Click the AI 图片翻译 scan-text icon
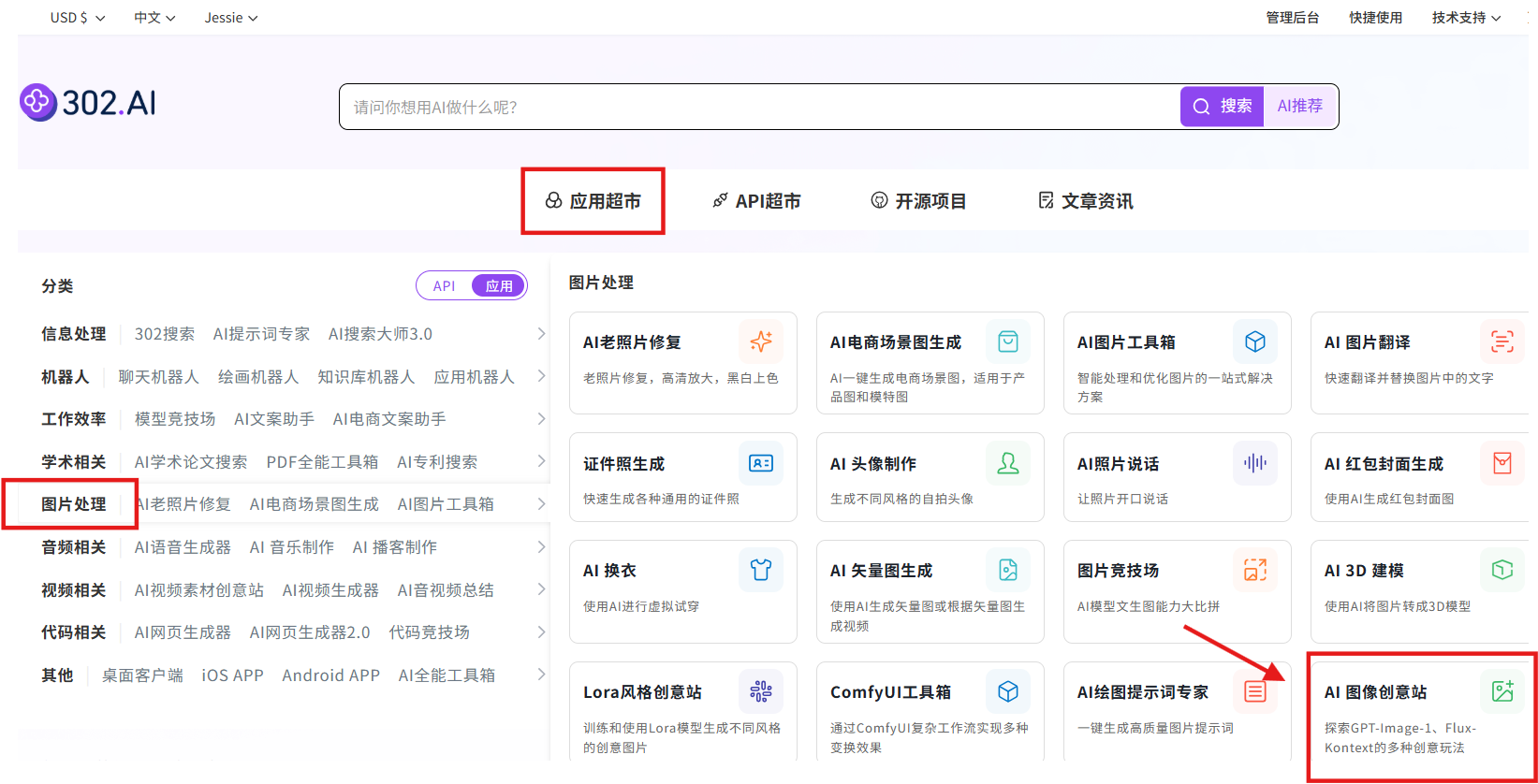The height and width of the screenshot is (784, 1538). pyautogui.click(x=1502, y=342)
